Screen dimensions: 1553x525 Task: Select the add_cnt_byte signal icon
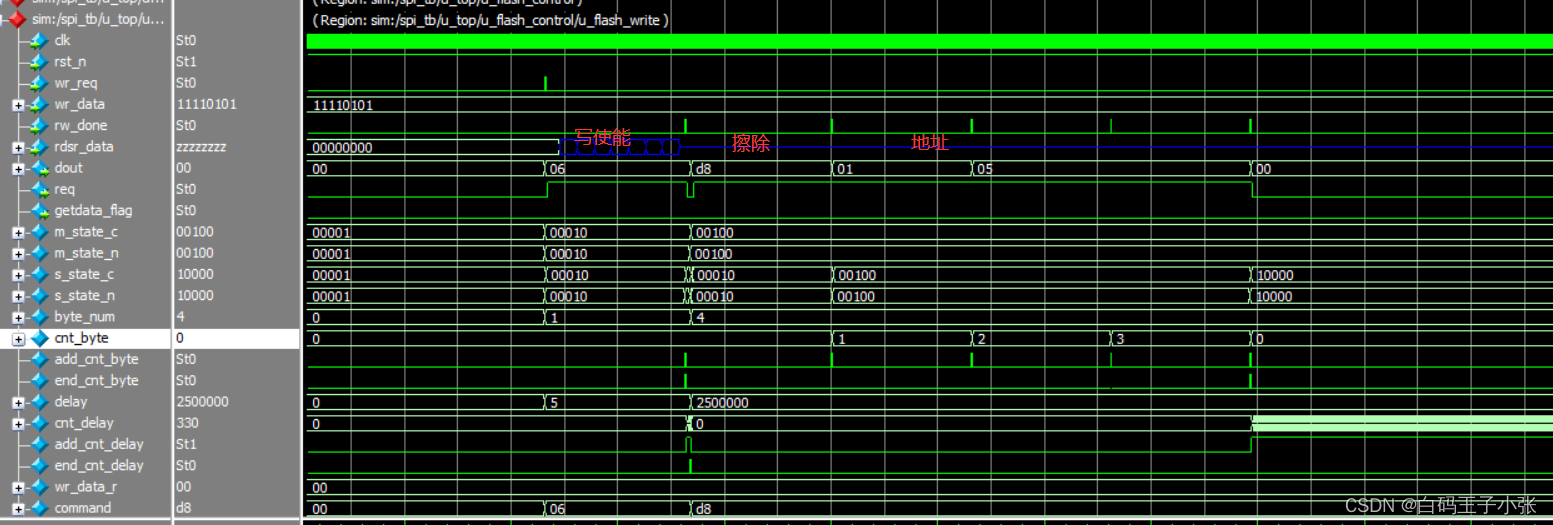pos(39,359)
